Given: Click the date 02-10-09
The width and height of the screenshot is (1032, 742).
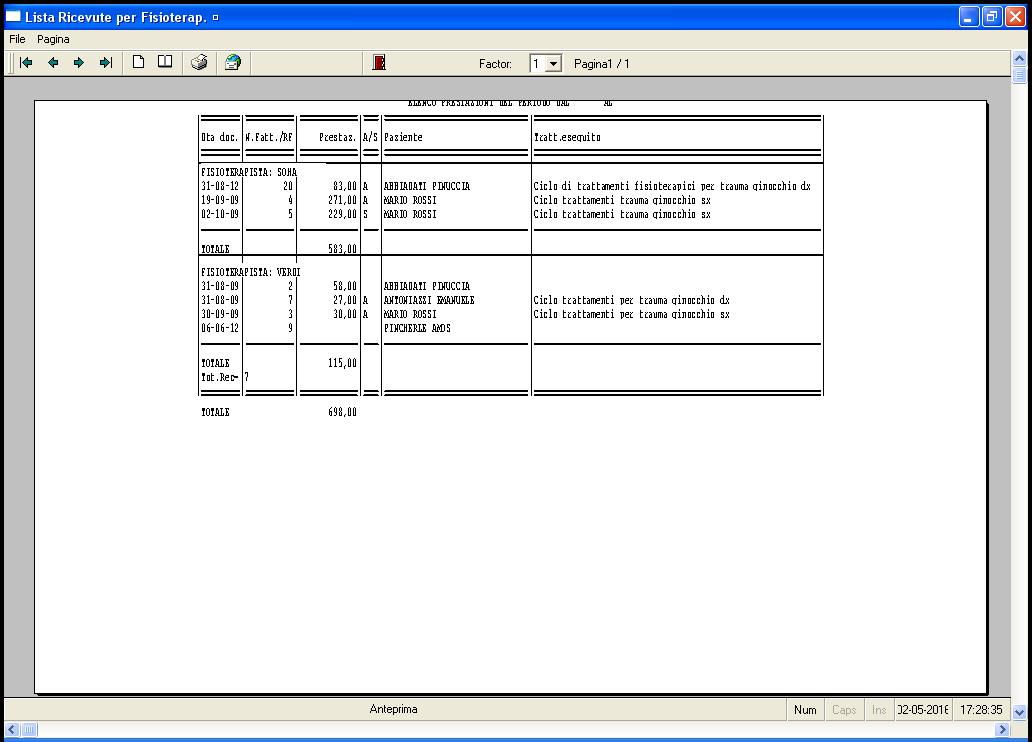Looking at the screenshot, I should [x=220, y=214].
